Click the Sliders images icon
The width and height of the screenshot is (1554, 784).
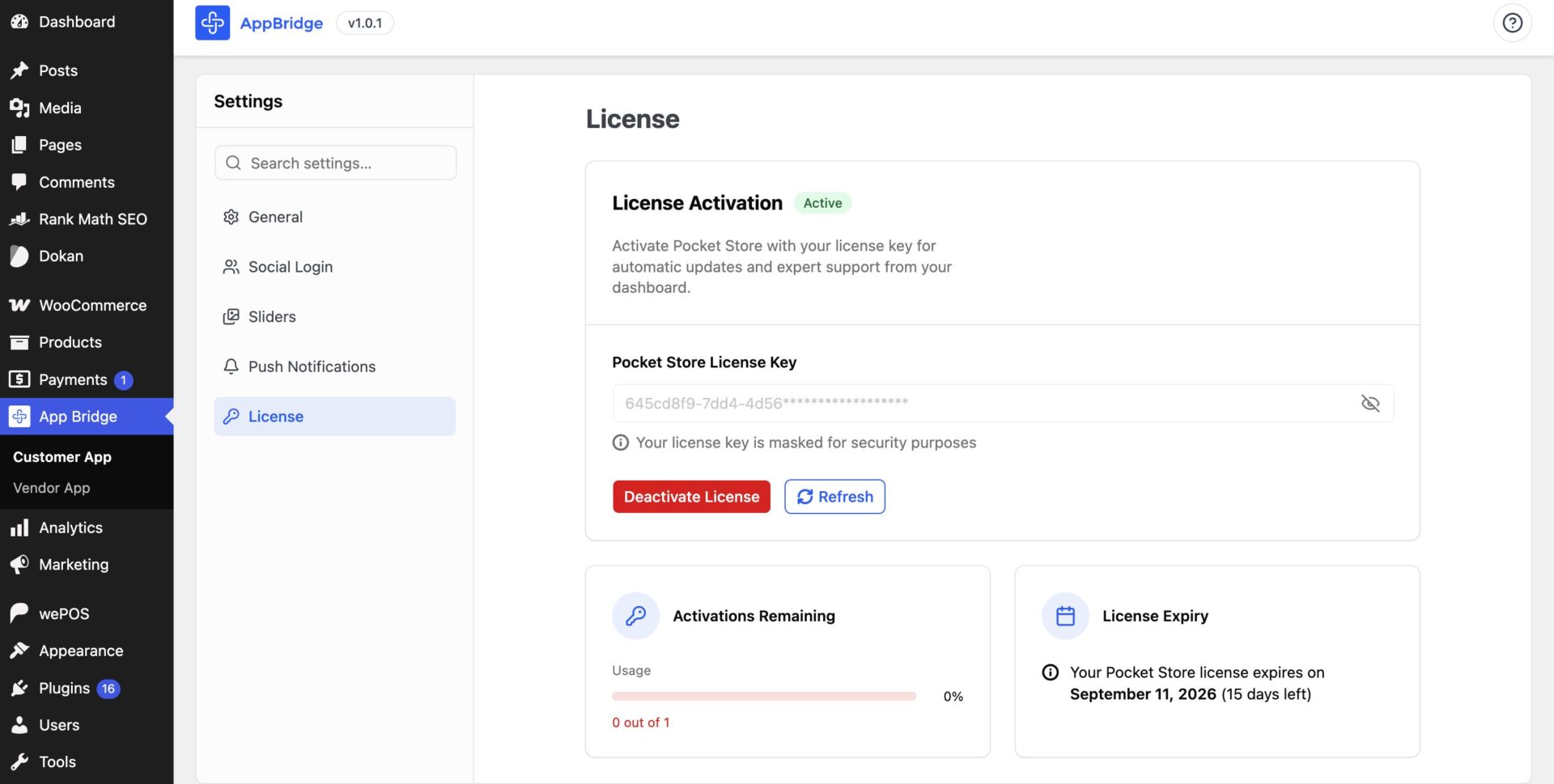click(x=231, y=316)
